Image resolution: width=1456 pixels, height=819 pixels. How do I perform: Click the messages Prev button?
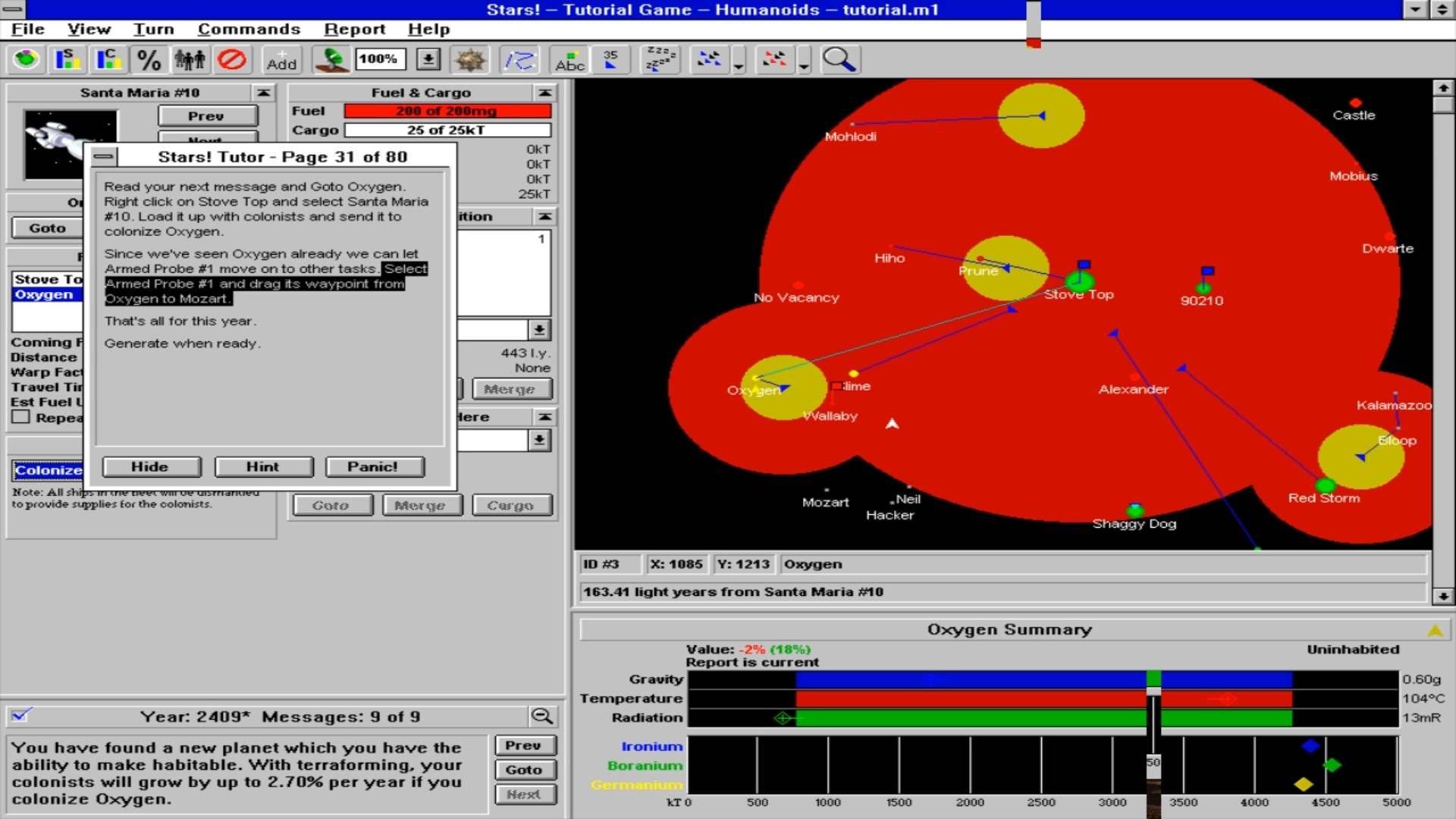[x=525, y=745]
